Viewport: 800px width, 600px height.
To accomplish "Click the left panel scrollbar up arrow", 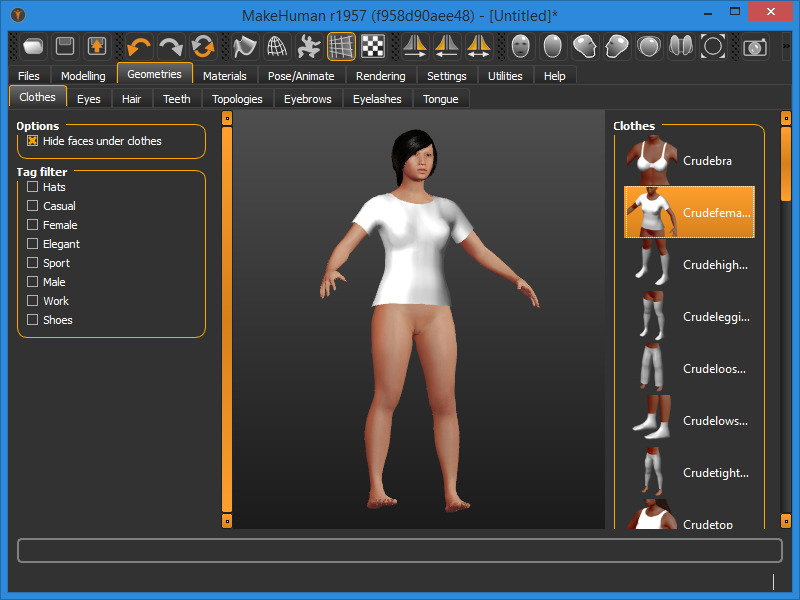I will click(227, 118).
